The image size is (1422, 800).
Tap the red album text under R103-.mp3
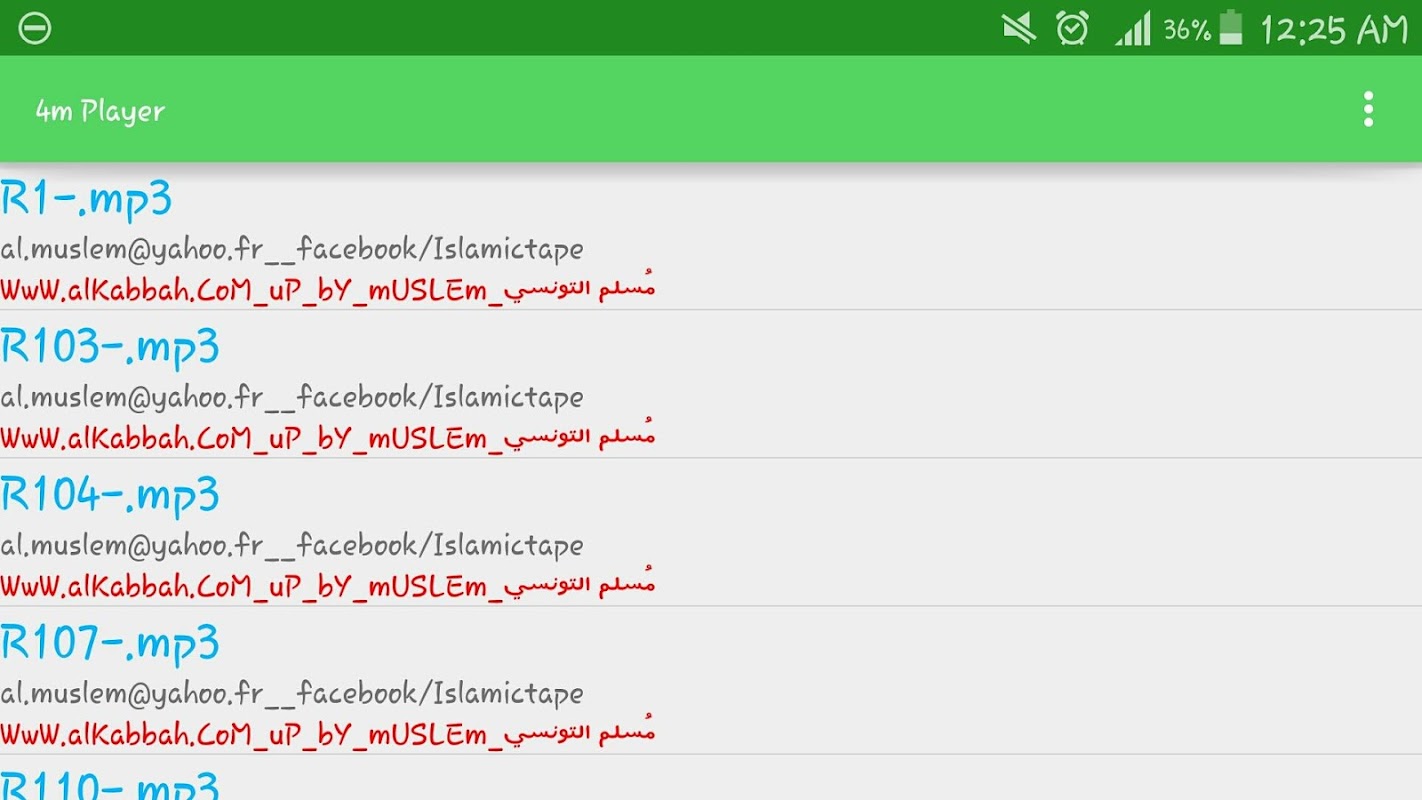pyautogui.click(x=328, y=437)
